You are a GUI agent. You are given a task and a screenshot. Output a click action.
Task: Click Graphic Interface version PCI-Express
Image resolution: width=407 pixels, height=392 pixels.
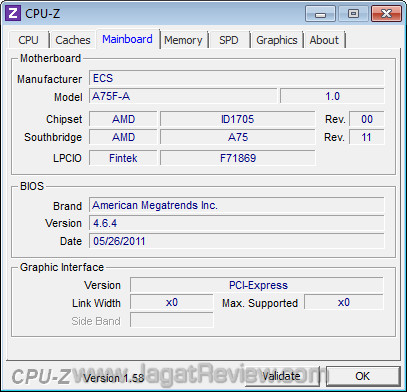257,285
